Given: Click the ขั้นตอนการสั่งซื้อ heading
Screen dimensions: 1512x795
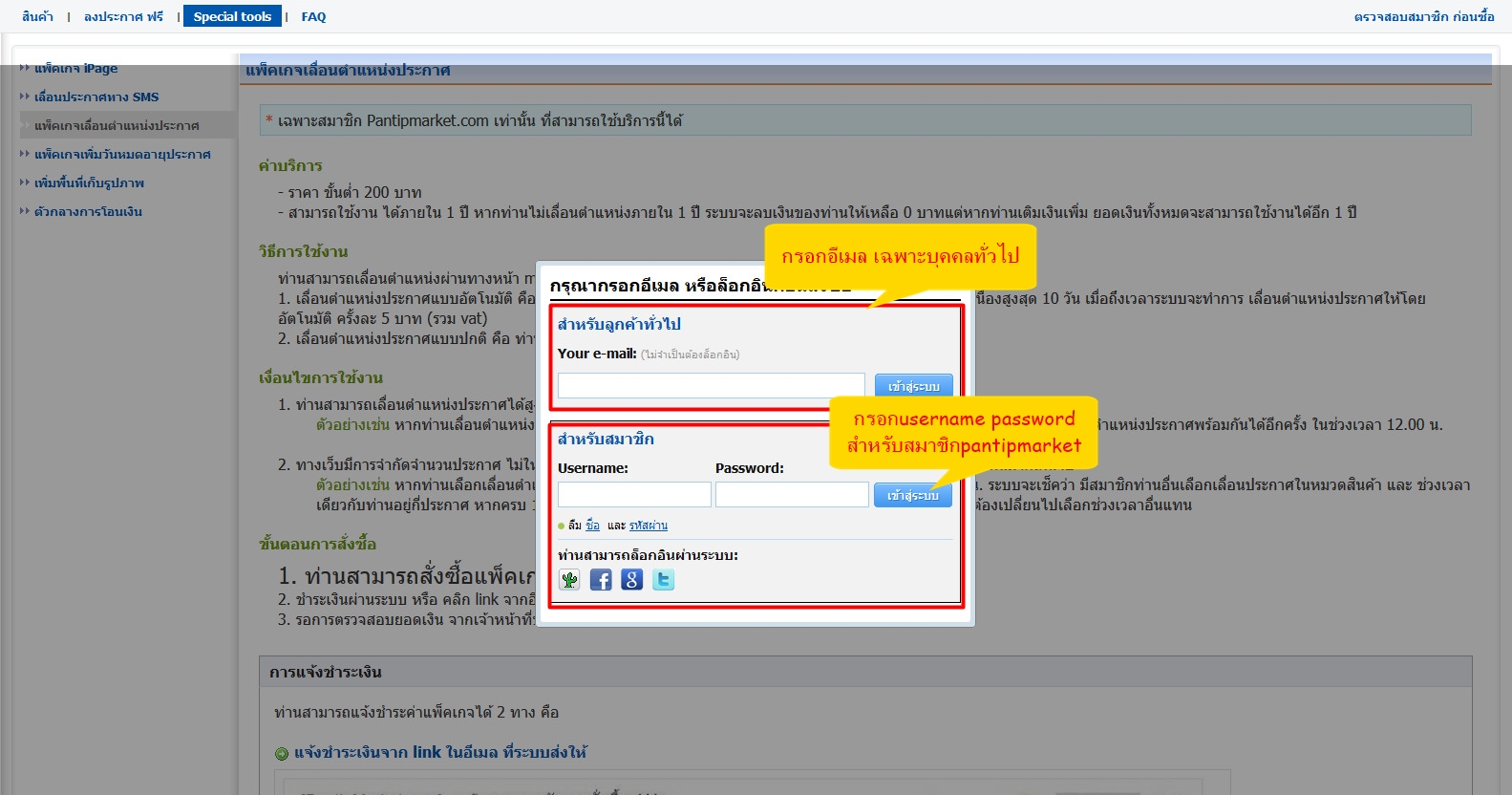Looking at the screenshot, I should pos(317,544).
